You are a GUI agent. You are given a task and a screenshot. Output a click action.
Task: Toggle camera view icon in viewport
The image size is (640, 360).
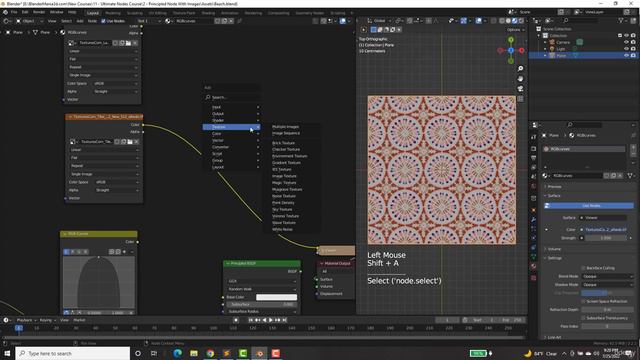(x=520, y=89)
